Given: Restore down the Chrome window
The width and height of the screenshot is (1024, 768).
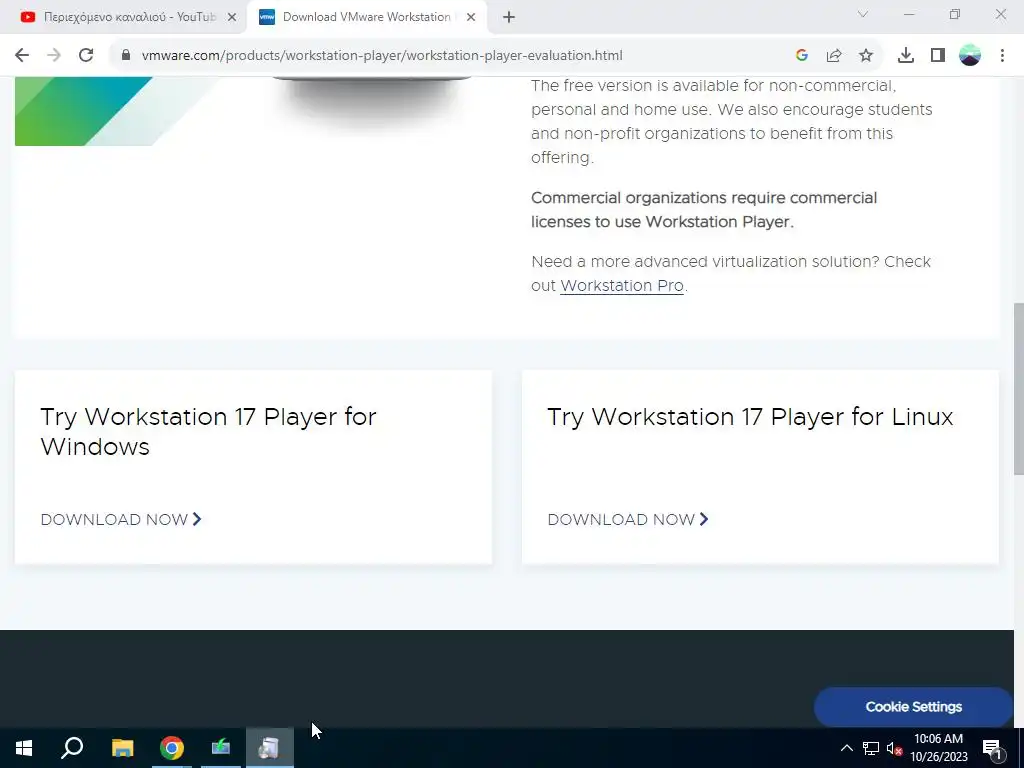Looking at the screenshot, I should pos(955,14).
